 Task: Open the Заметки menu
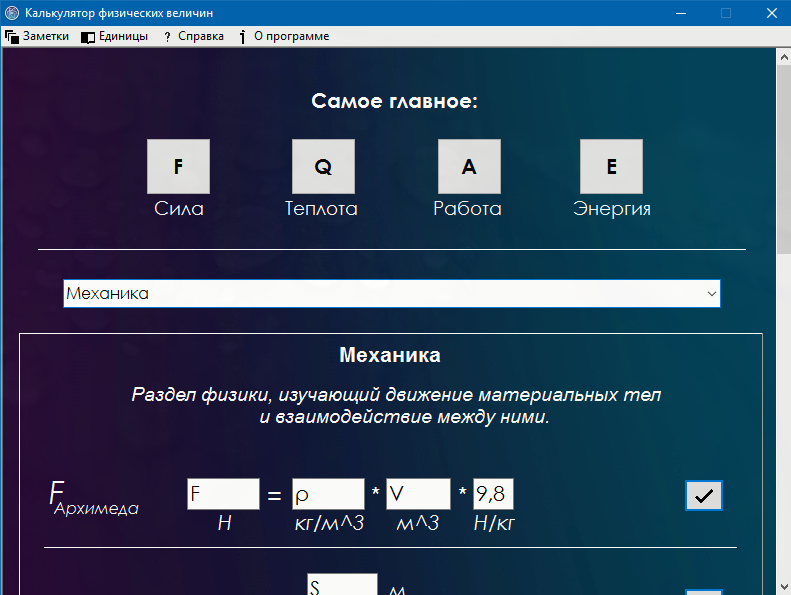(x=37, y=36)
